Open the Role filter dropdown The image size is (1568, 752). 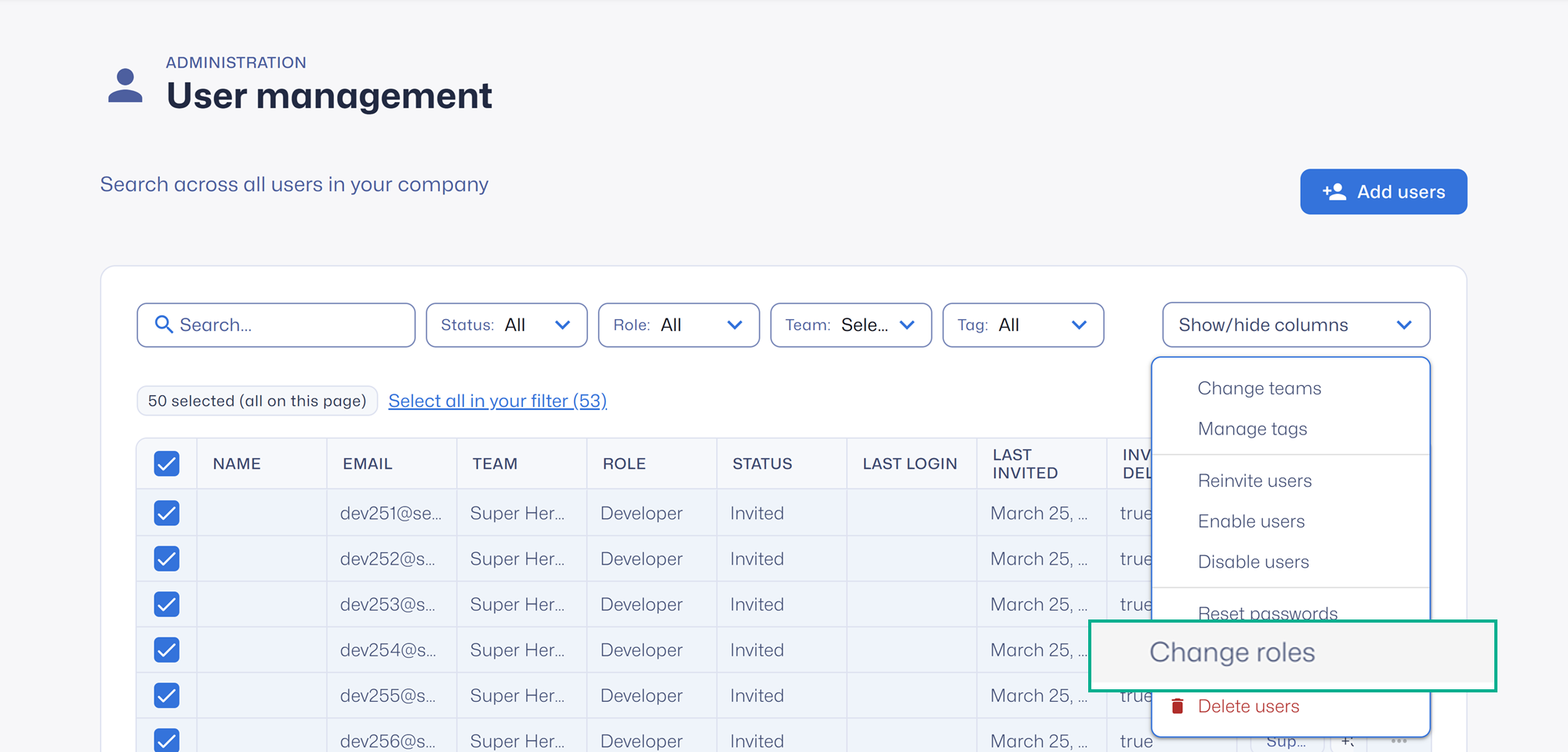(679, 325)
